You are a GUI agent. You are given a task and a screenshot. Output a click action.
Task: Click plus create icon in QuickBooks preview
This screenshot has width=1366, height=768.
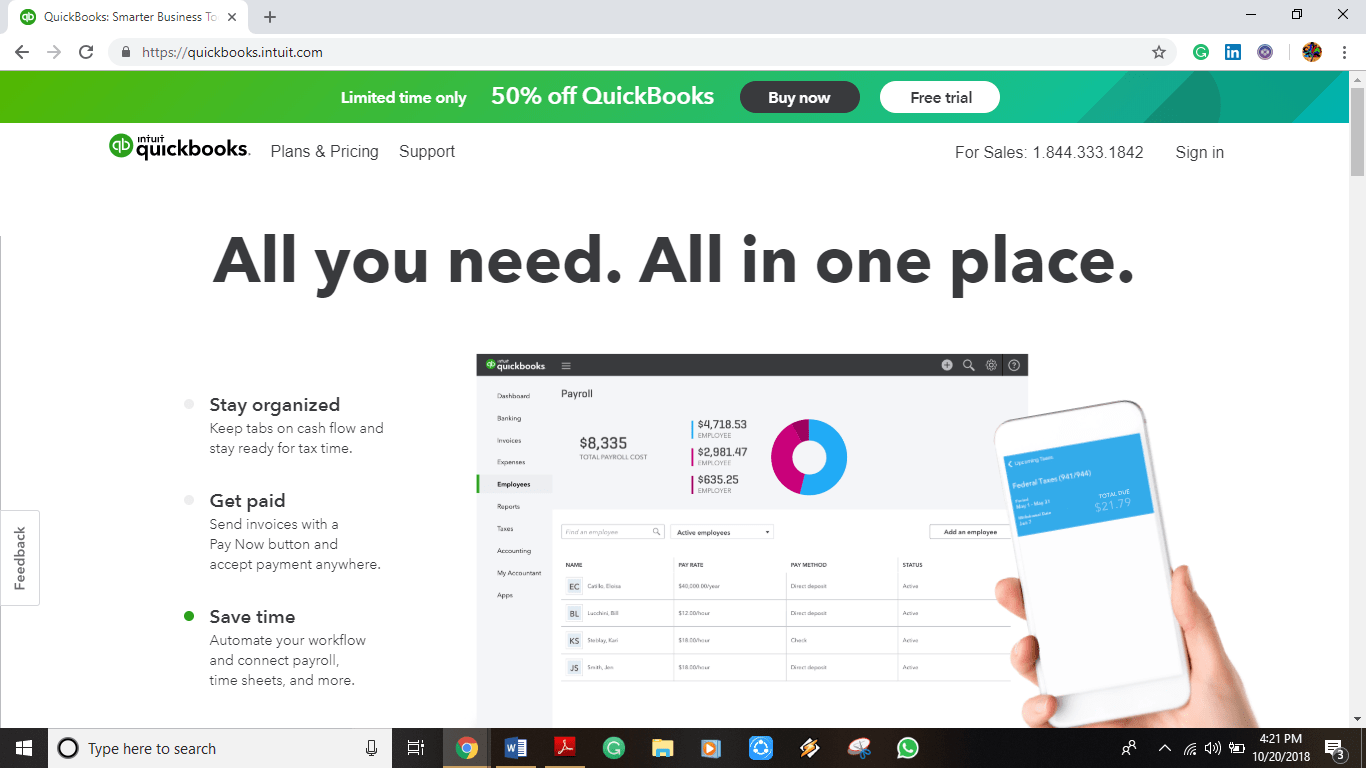[x=947, y=365]
